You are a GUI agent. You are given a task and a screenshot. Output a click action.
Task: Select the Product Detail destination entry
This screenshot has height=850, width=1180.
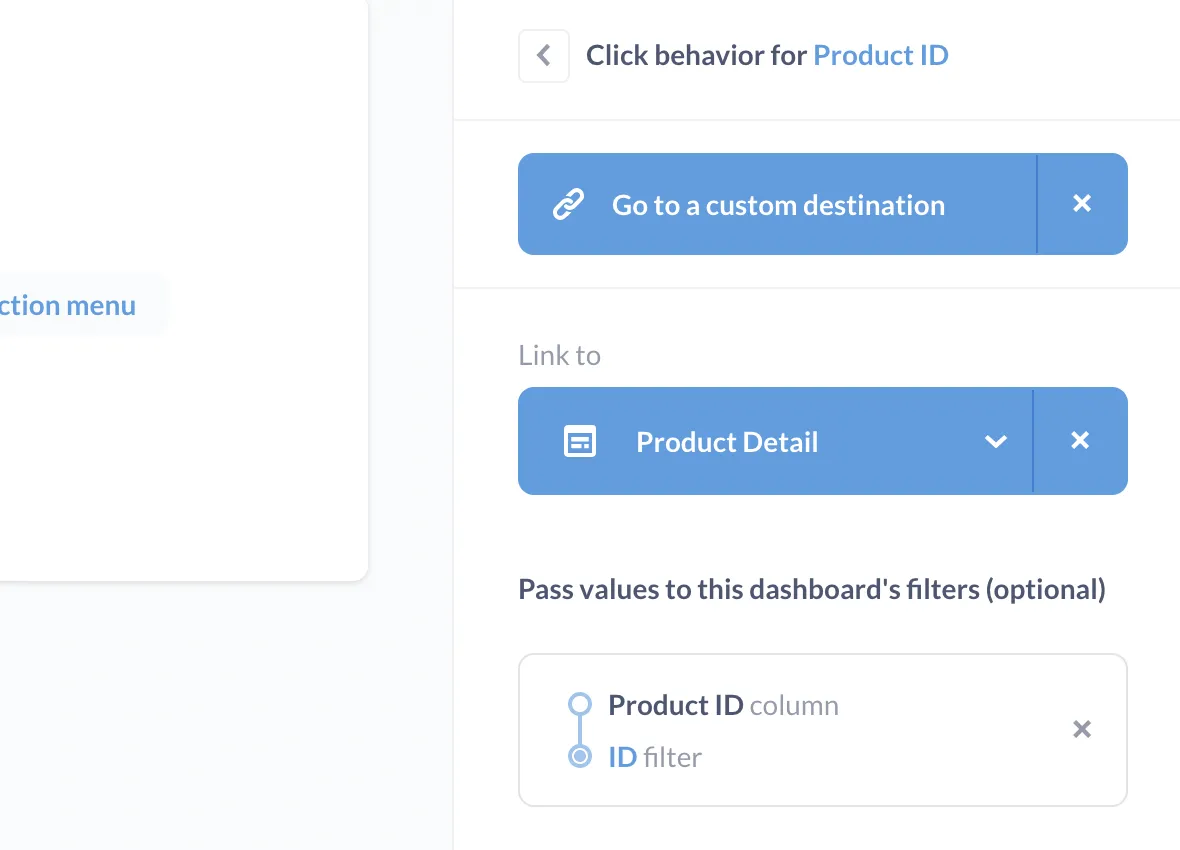coord(727,441)
